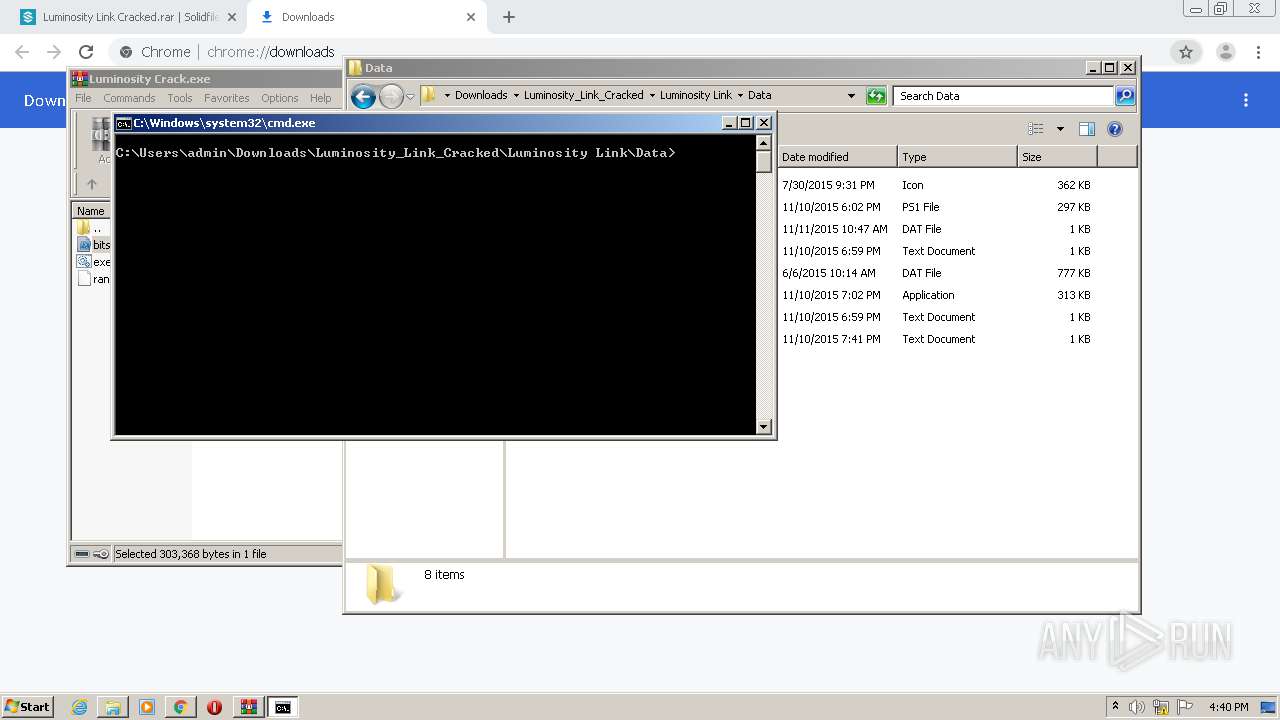The width and height of the screenshot is (1280, 720).
Task: Expand Luminosity Link breadcrumb arrow
Action: click(740, 96)
